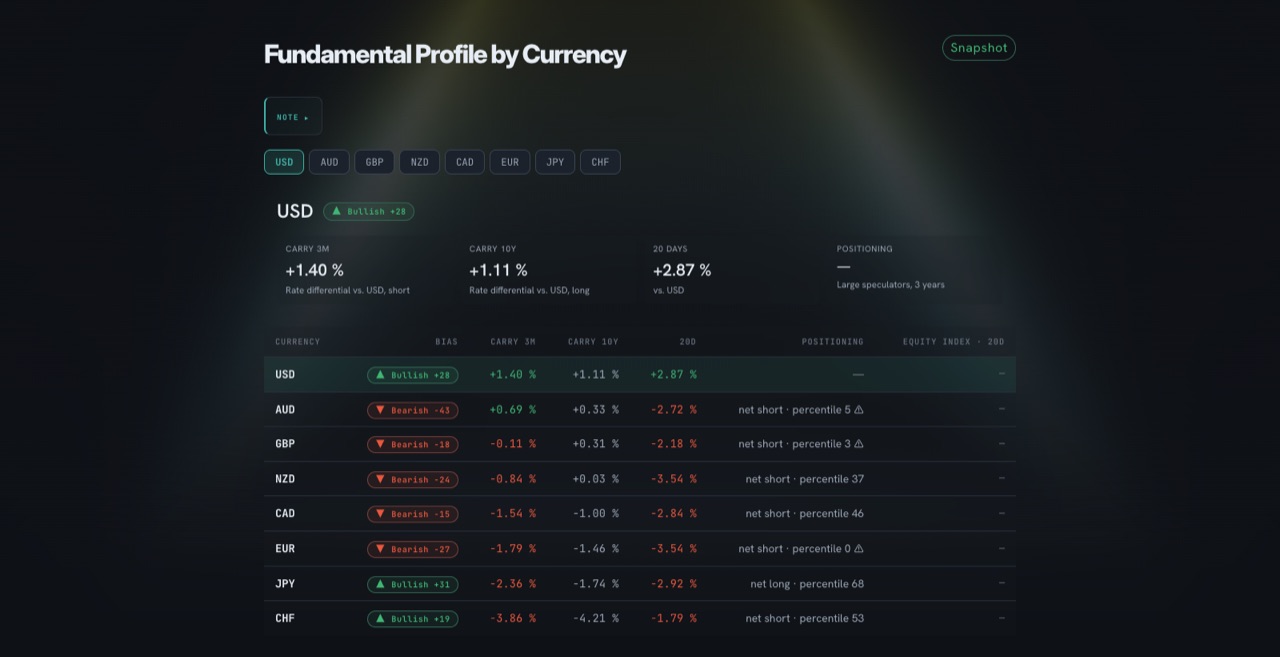Select the GBP table row name

tap(285, 444)
